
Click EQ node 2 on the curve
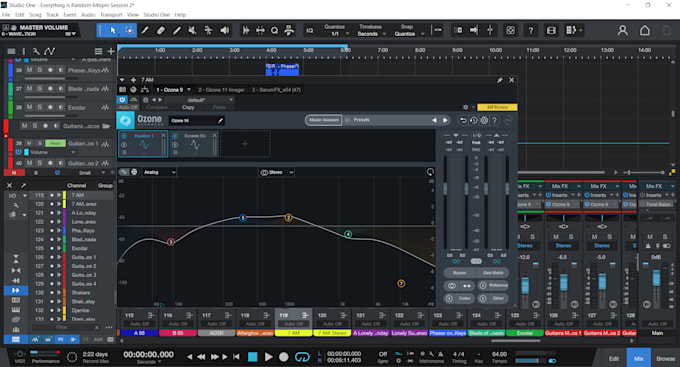point(288,217)
